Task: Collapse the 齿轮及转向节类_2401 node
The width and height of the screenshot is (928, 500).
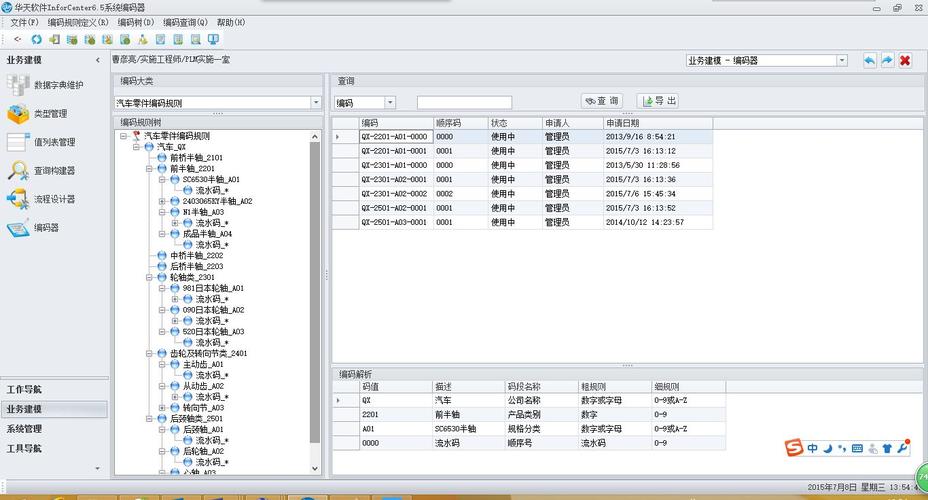Action: pyautogui.click(x=149, y=353)
